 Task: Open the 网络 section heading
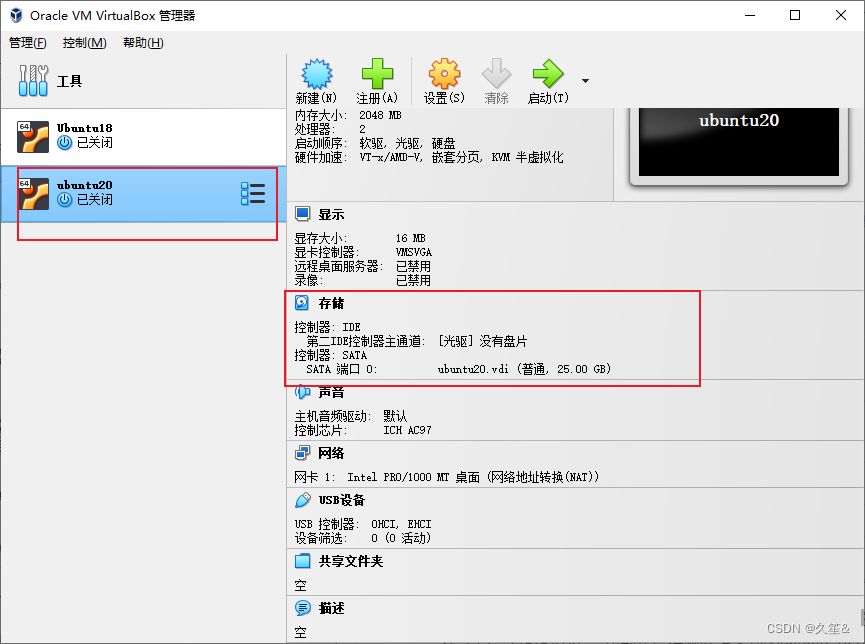[331, 453]
